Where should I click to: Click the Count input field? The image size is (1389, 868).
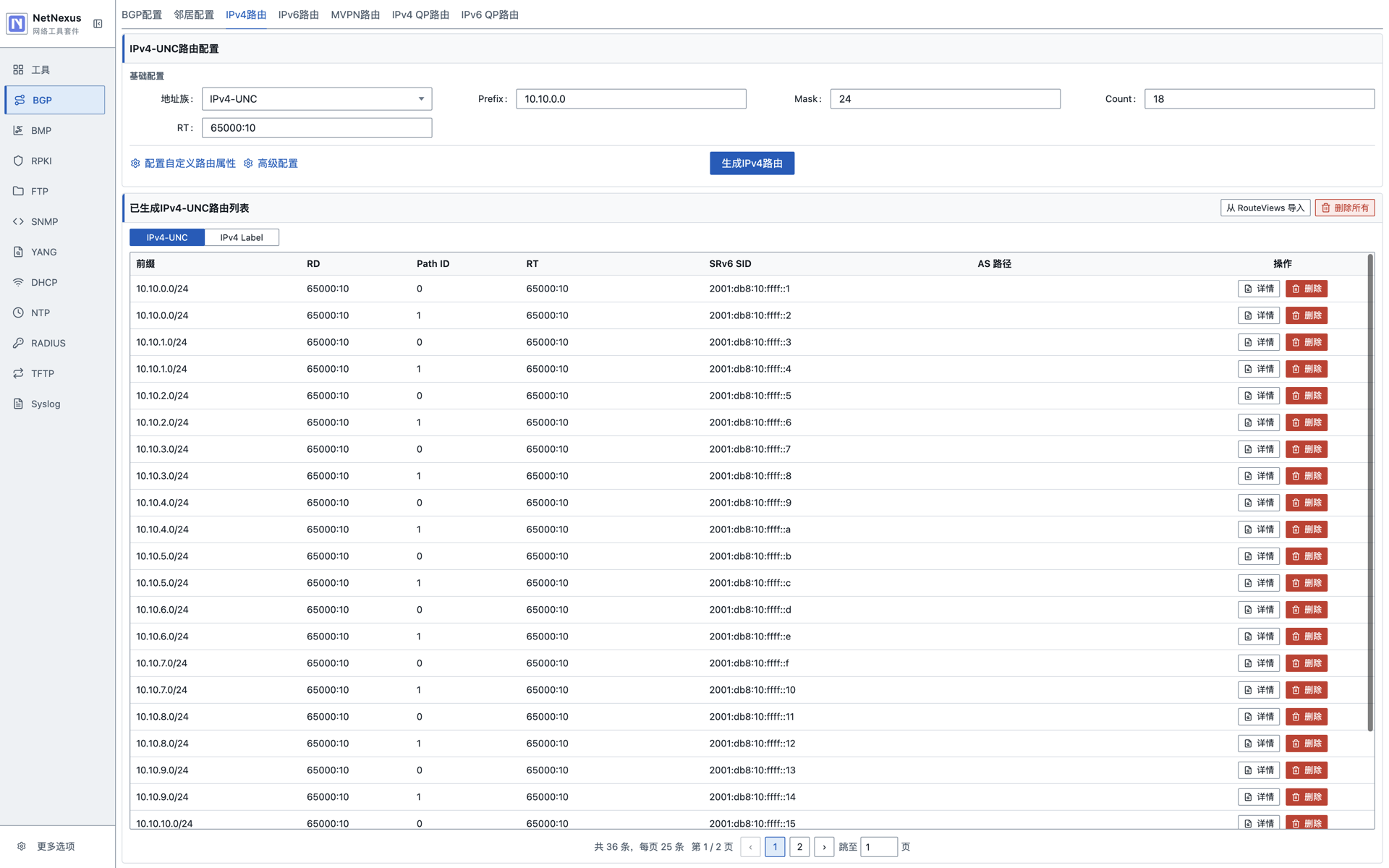click(x=1259, y=99)
